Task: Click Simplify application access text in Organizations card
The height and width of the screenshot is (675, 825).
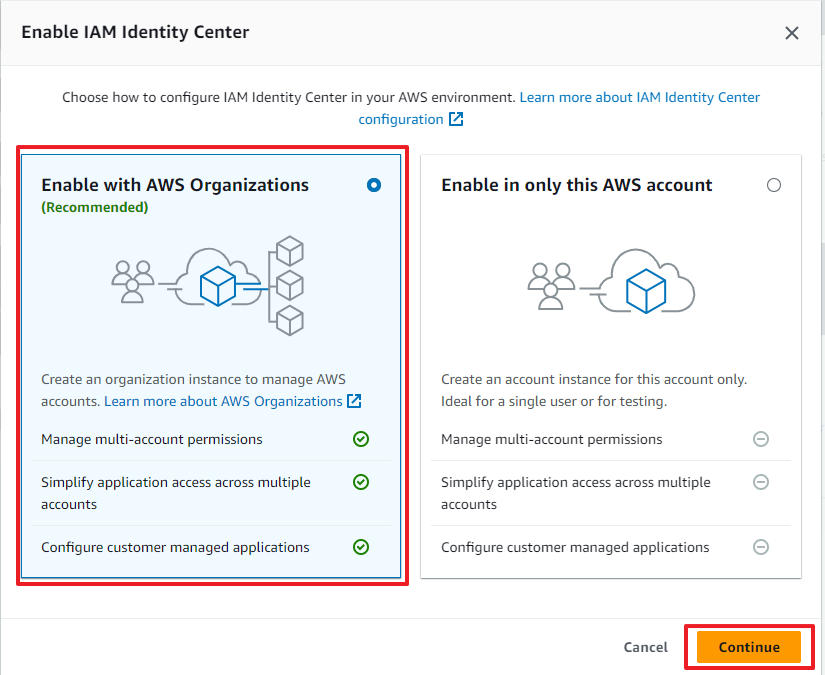Action: (176, 493)
